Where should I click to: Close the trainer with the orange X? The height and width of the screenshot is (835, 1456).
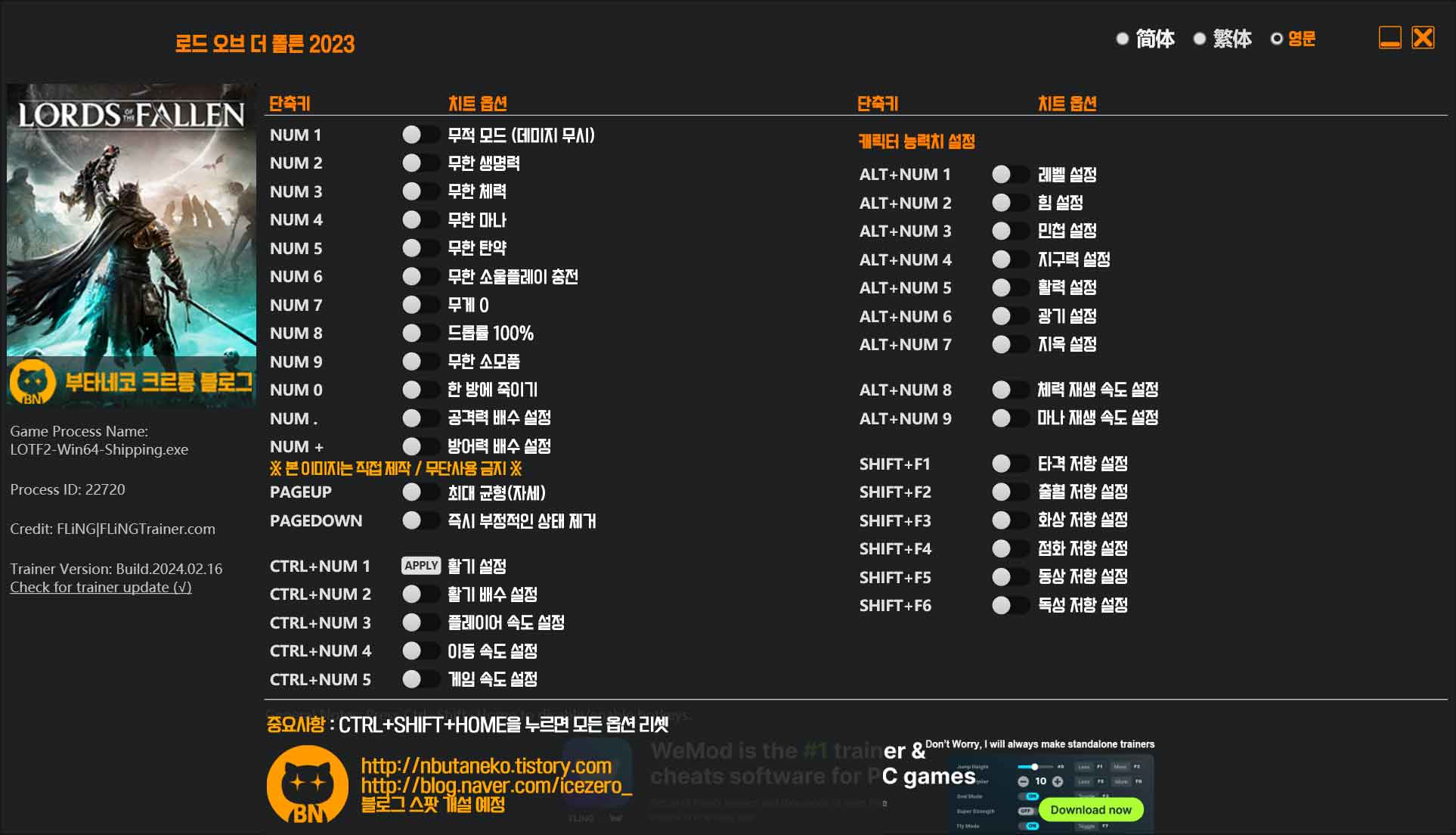click(1423, 38)
